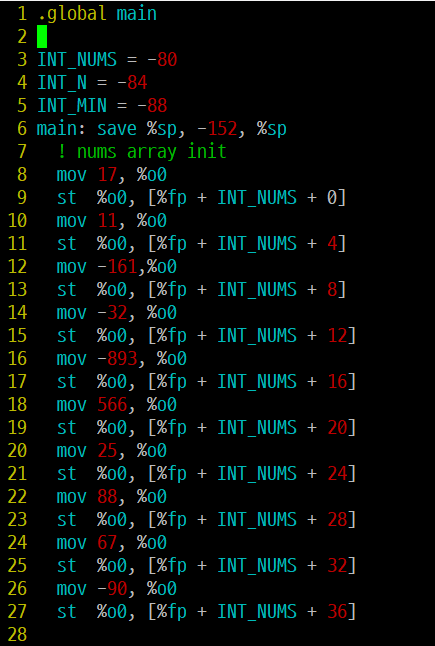Click the store line ending '+ 8]'
This screenshot has height=646, width=435.
[201, 290]
